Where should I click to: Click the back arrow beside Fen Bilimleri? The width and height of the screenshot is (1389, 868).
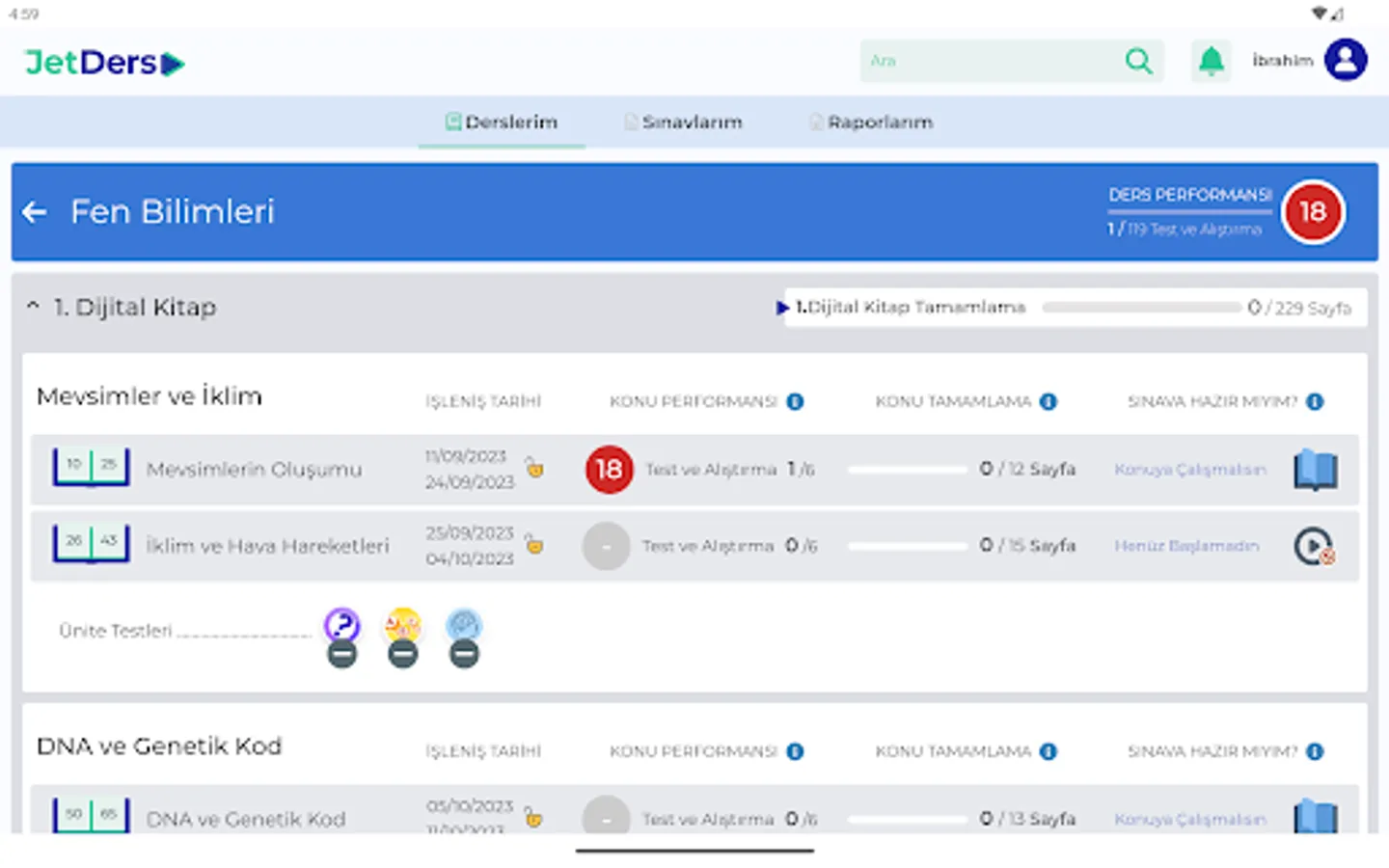click(x=34, y=211)
